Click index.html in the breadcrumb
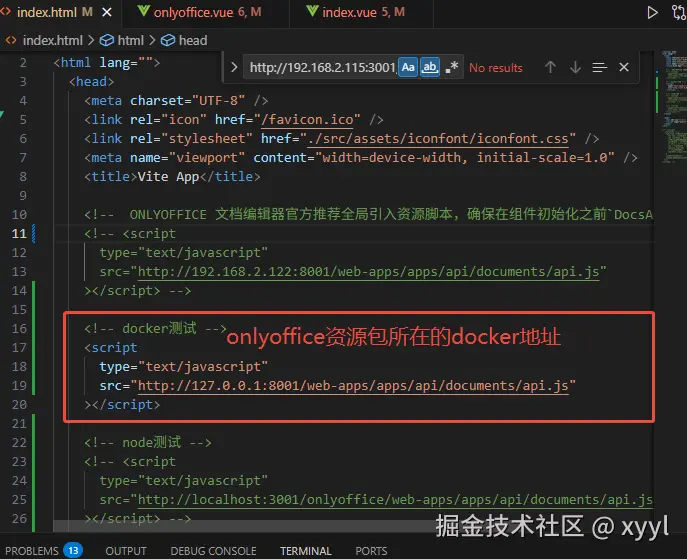This screenshot has width=687, height=559. (52, 41)
